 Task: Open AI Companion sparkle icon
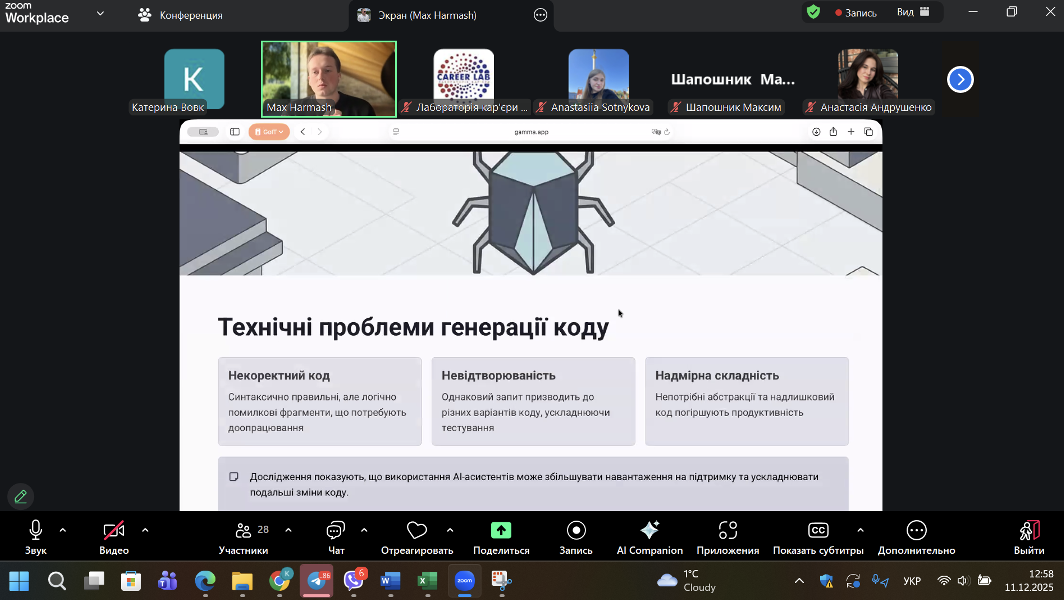649,531
